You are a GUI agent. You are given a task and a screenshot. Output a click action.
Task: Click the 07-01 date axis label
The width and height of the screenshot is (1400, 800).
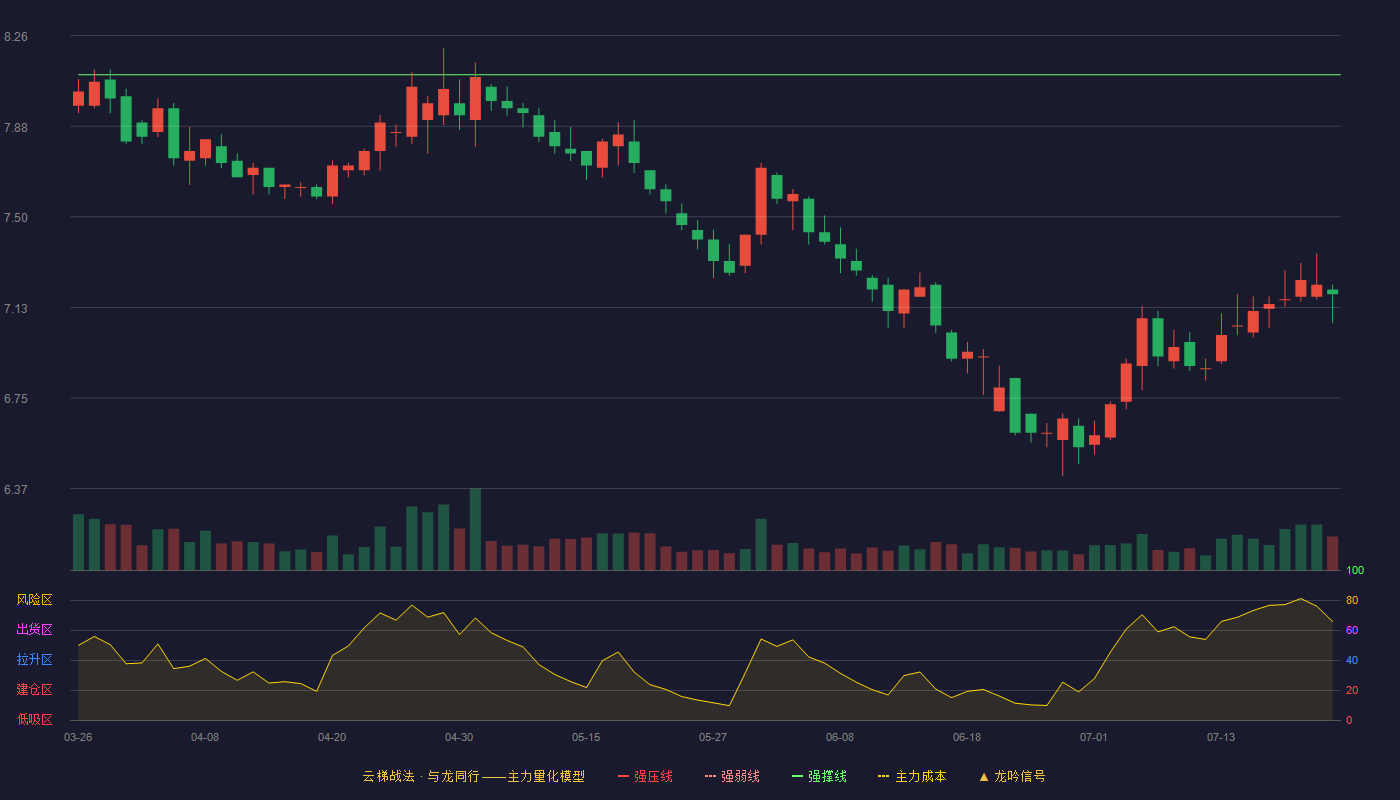(x=1094, y=737)
